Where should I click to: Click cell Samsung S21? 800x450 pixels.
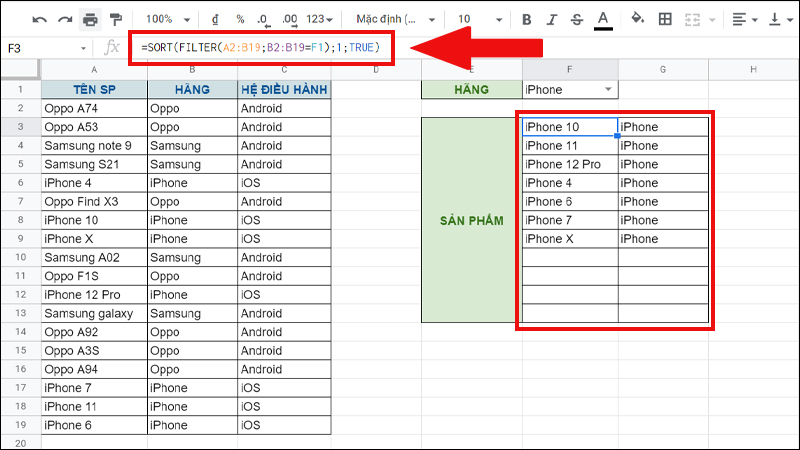[x=94, y=164]
